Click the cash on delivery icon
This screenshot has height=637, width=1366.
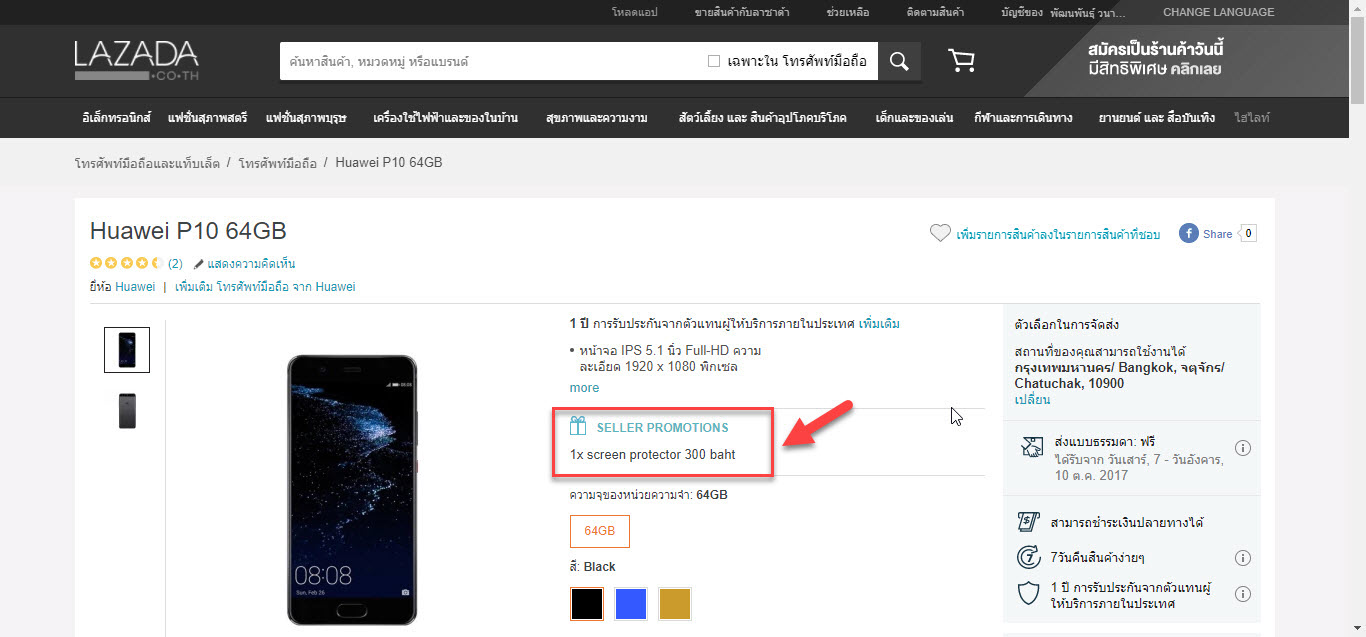coord(1028,522)
